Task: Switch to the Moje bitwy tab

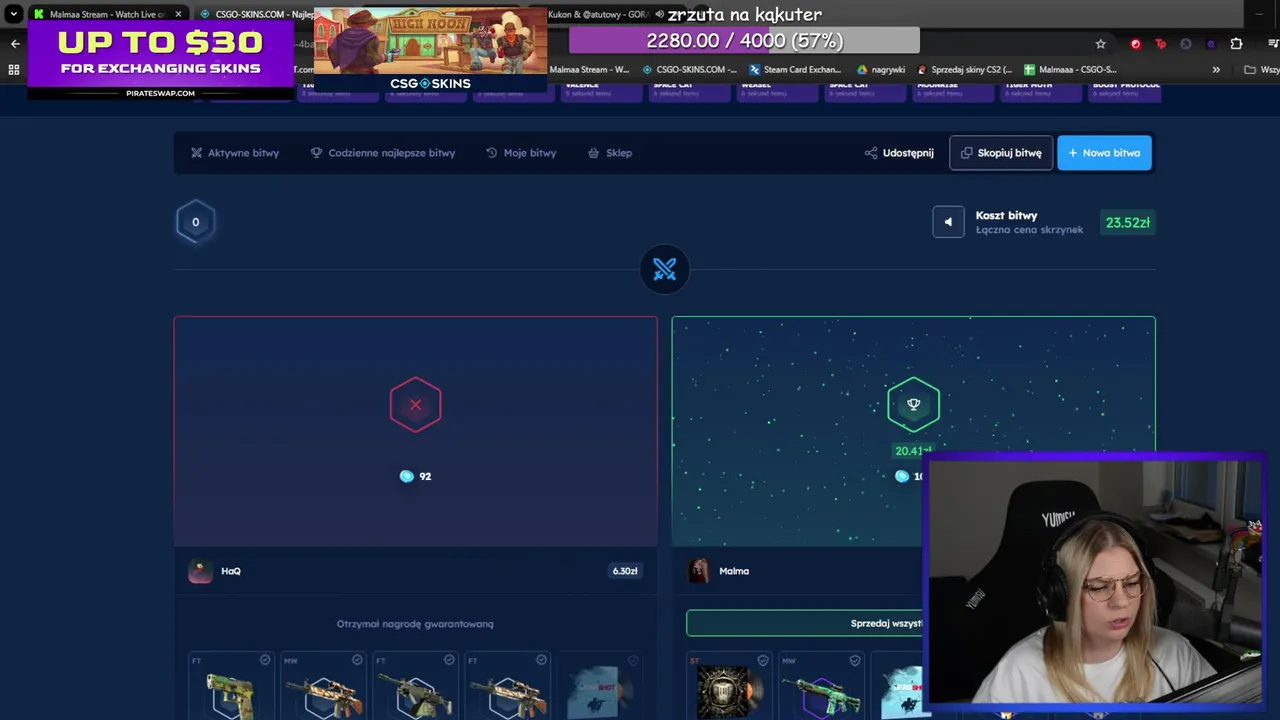Action: click(521, 153)
